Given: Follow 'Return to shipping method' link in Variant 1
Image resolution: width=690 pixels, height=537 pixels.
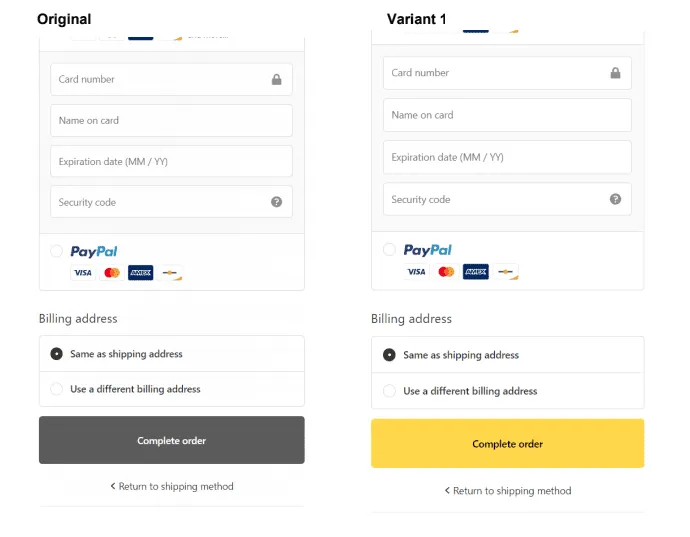Looking at the screenshot, I should [508, 491].
